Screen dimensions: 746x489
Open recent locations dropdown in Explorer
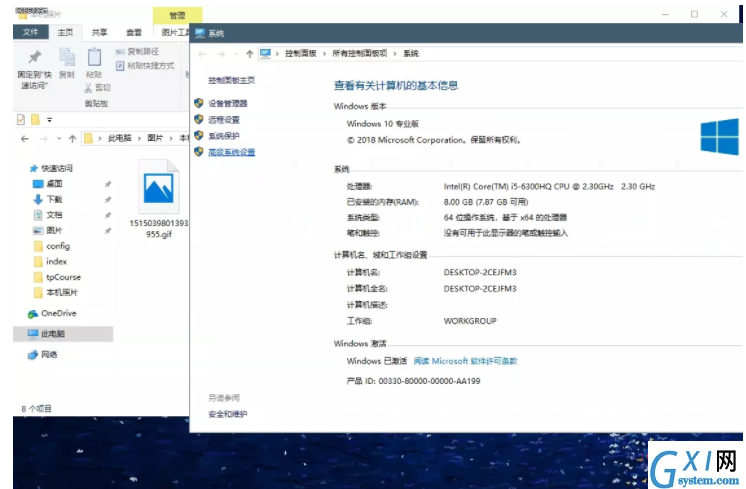pos(59,138)
